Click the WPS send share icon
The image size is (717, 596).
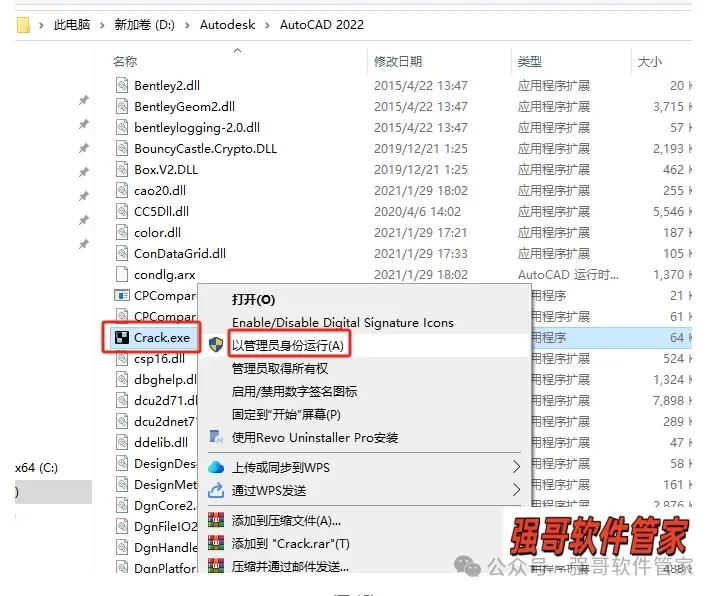point(216,490)
